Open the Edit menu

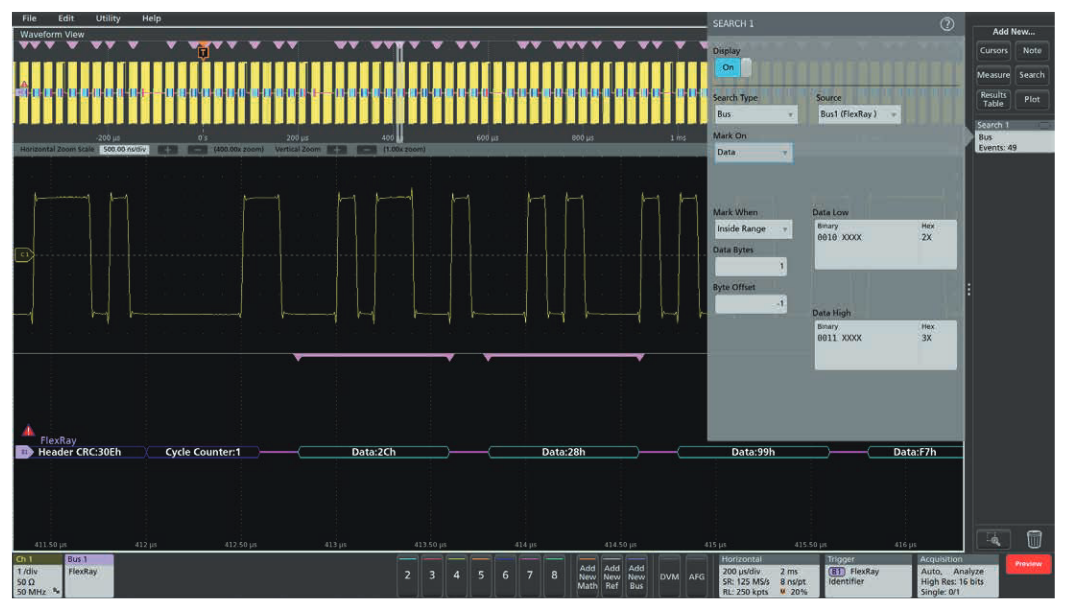coord(66,18)
